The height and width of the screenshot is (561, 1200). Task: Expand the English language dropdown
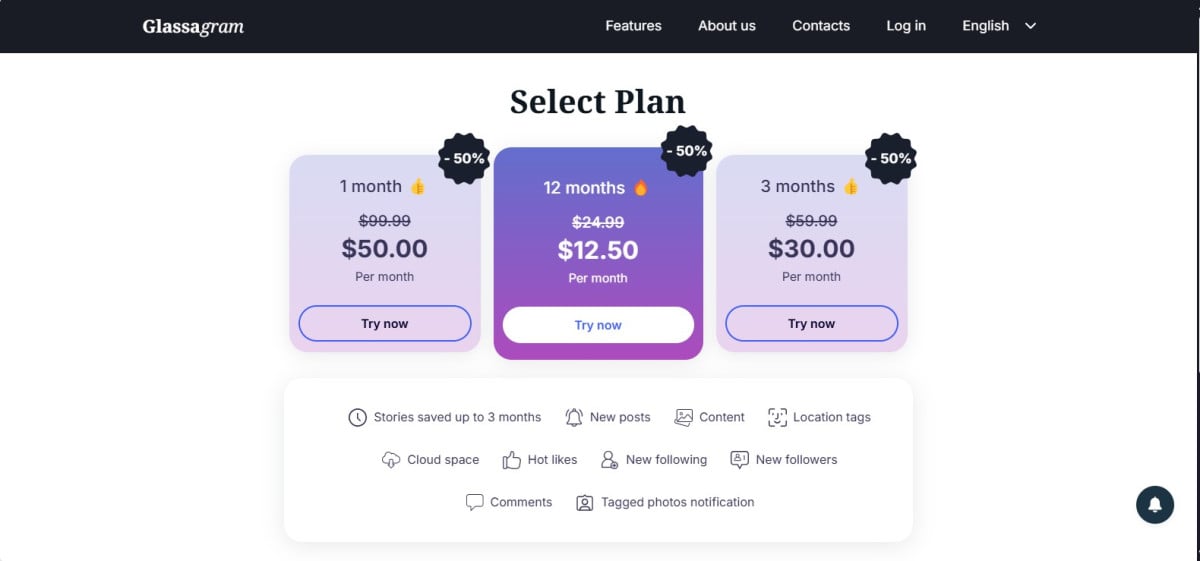pos(998,26)
